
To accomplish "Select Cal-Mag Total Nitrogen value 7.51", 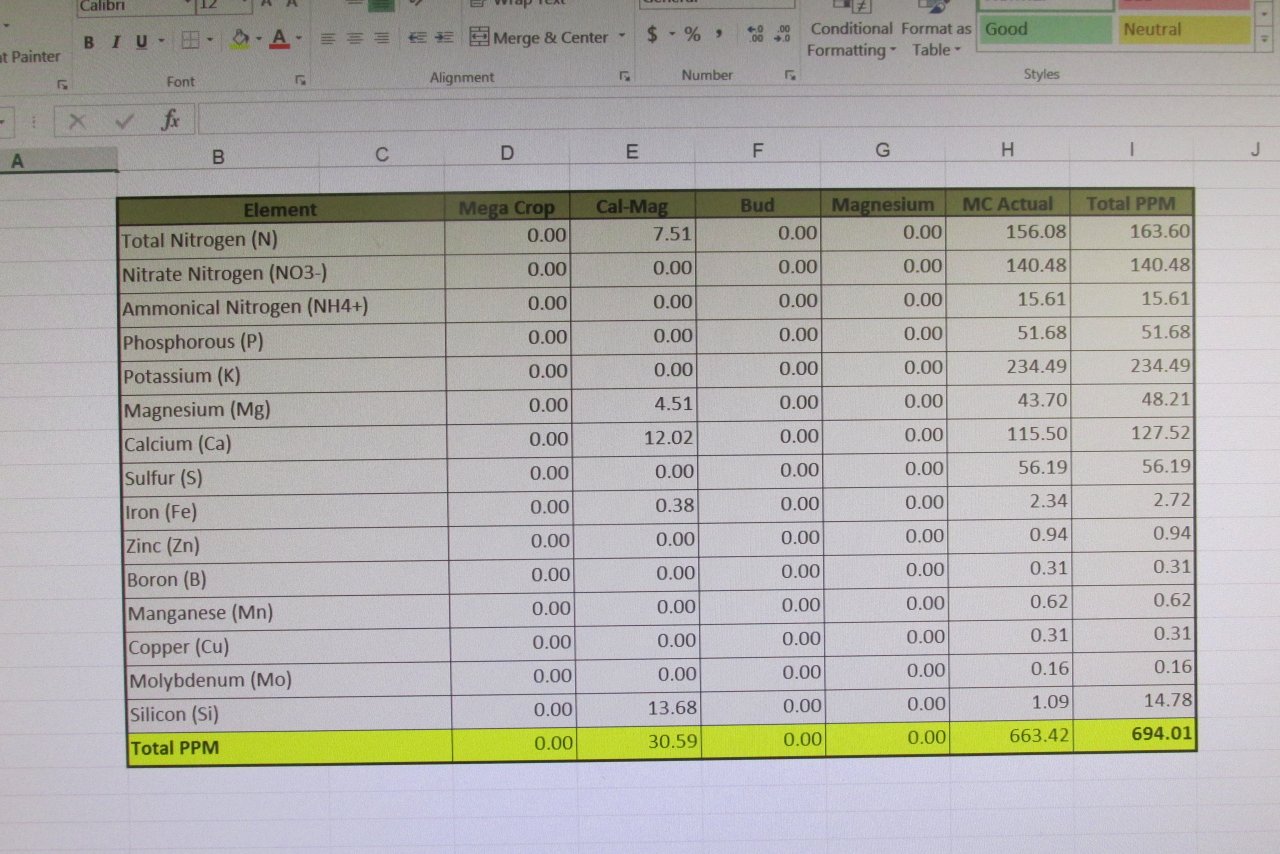I will click(634, 235).
